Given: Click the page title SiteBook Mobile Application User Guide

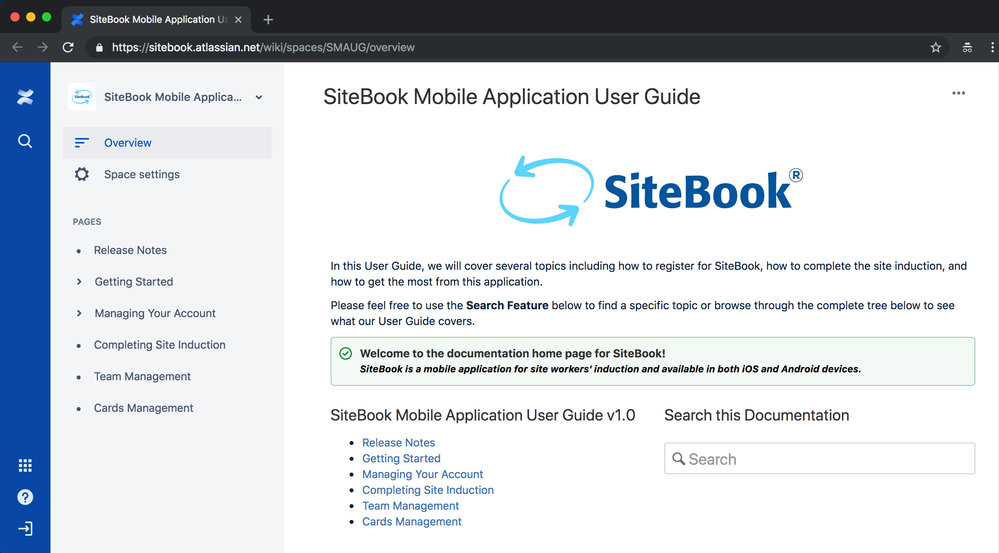Looking at the screenshot, I should pyautogui.click(x=512, y=97).
